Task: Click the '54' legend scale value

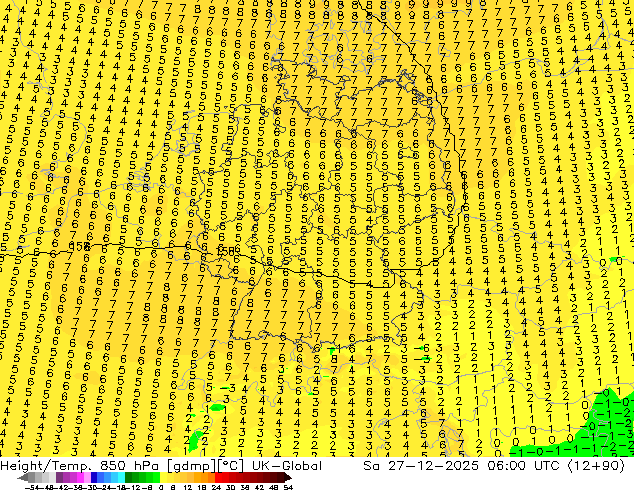Action: [288, 487]
